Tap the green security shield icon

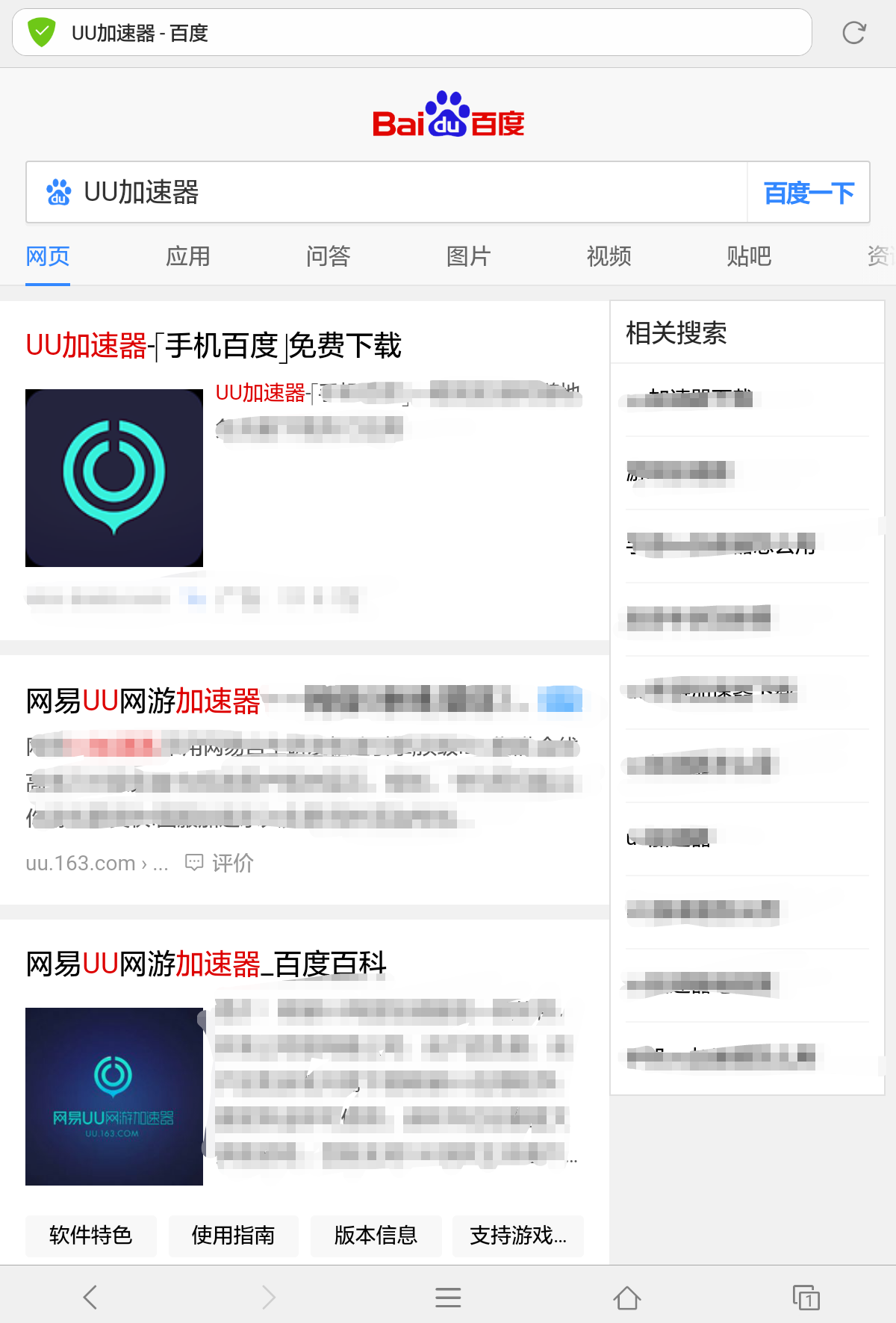pyautogui.click(x=42, y=33)
